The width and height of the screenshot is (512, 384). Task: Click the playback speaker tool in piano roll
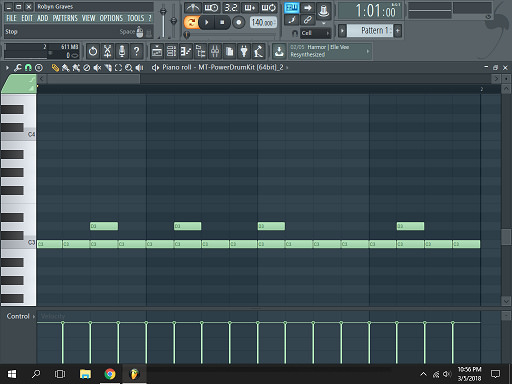[x=139, y=68]
